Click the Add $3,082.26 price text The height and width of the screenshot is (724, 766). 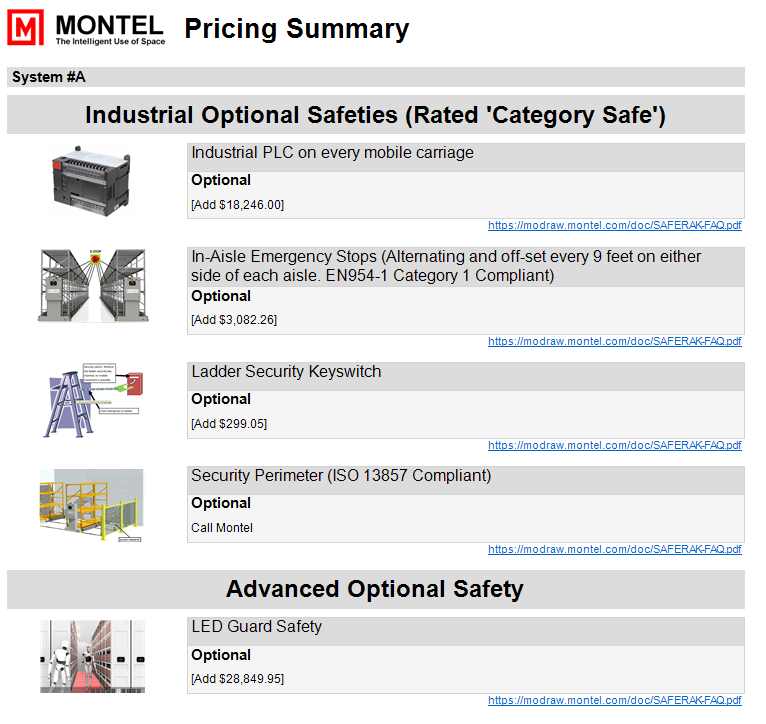click(x=234, y=320)
